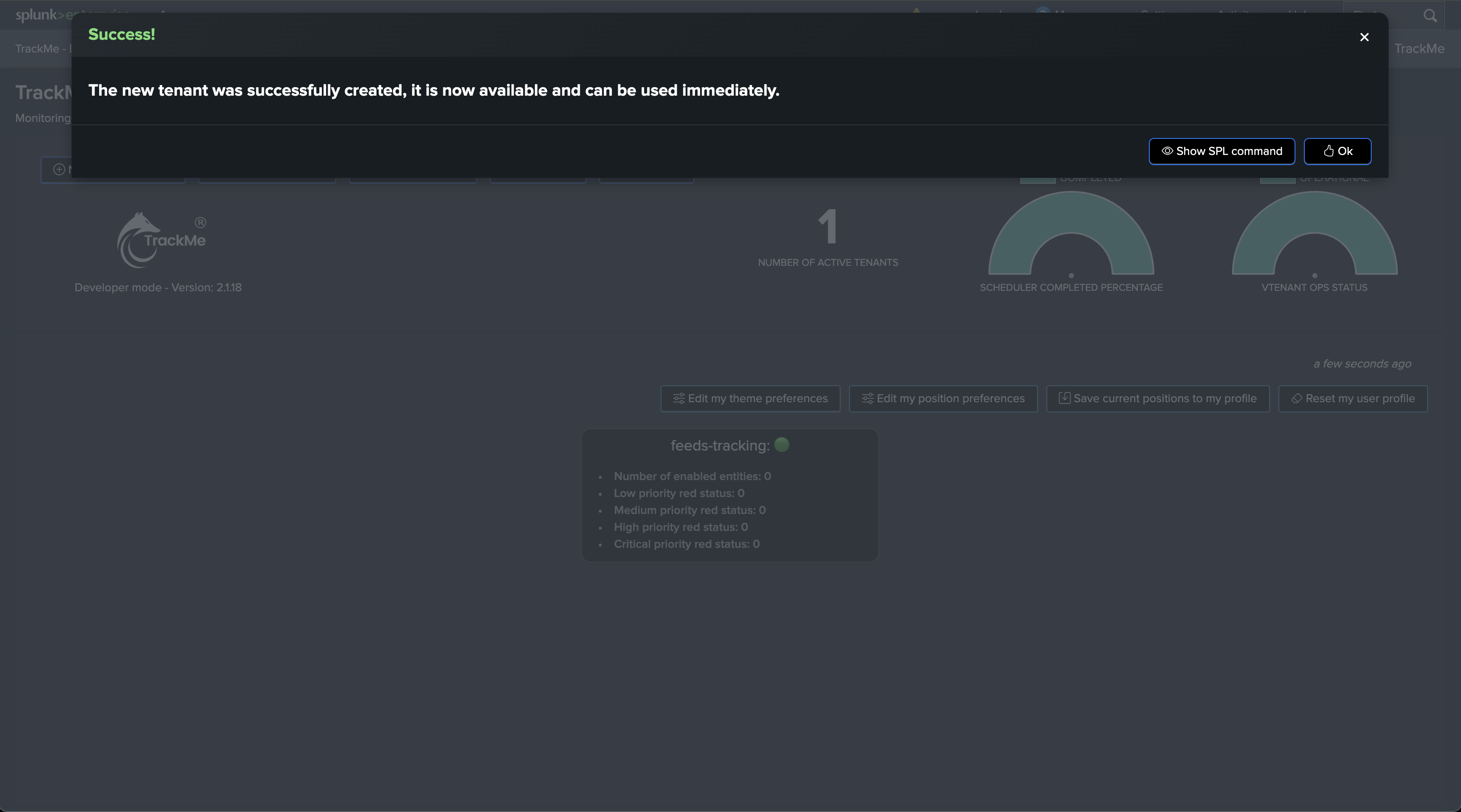Open the feeds-tracking tenant card
1461x812 pixels.
[730, 495]
